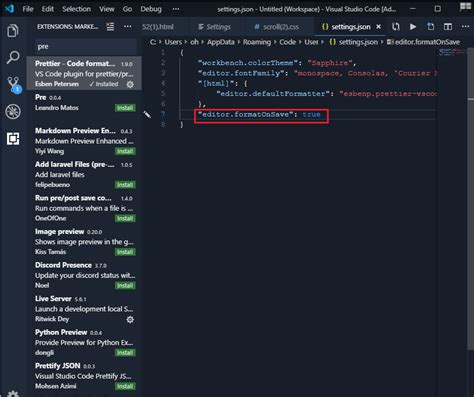Click Code breadcrumb segment
Viewport: 474px width, 397px height.
click(287, 42)
